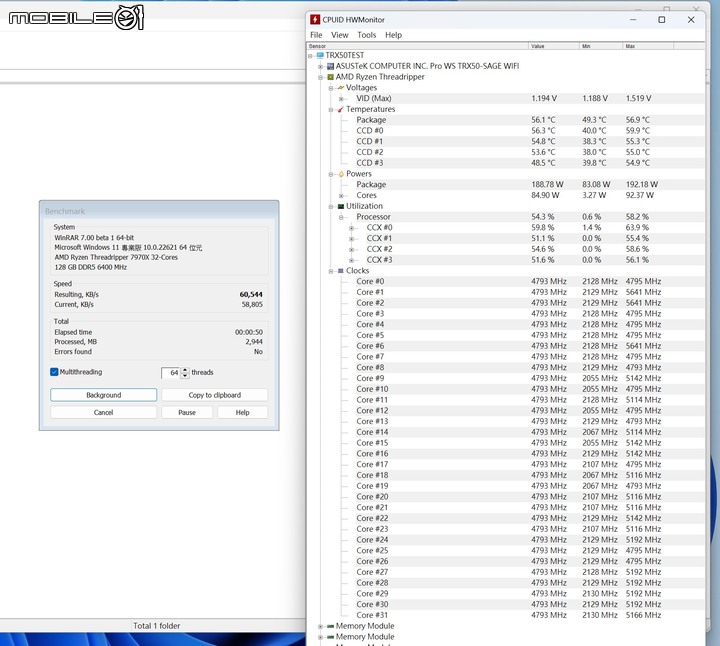Collapse the AMD Ryzen Threadripper node
Screen dimensions: 720x646
pos(321,77)
